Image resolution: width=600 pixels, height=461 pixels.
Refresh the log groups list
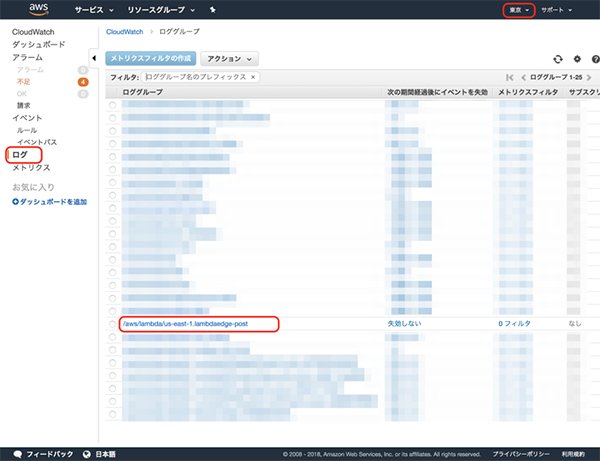tap(558, 60)
